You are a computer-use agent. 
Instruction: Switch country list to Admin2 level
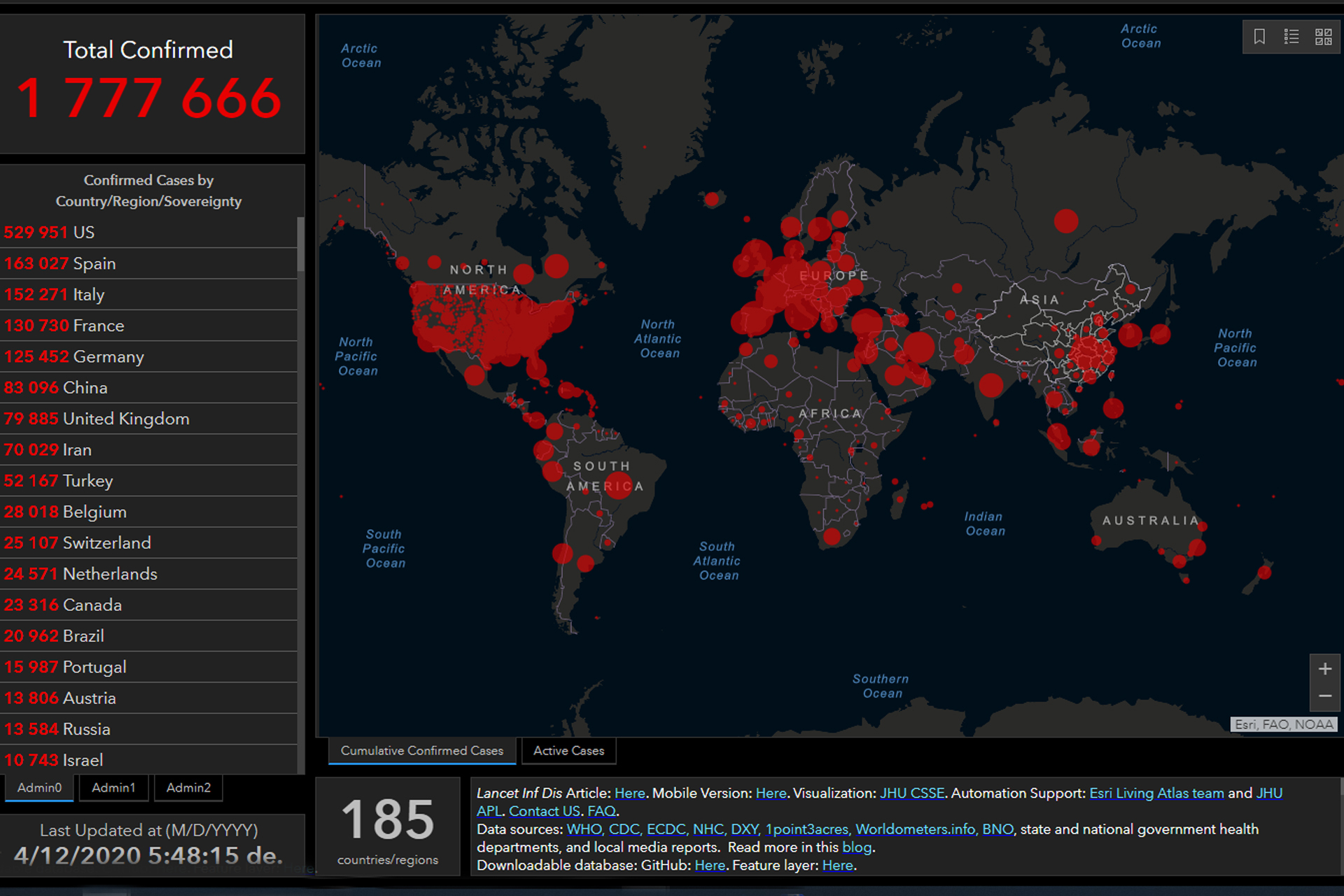(x=188, y=787)
